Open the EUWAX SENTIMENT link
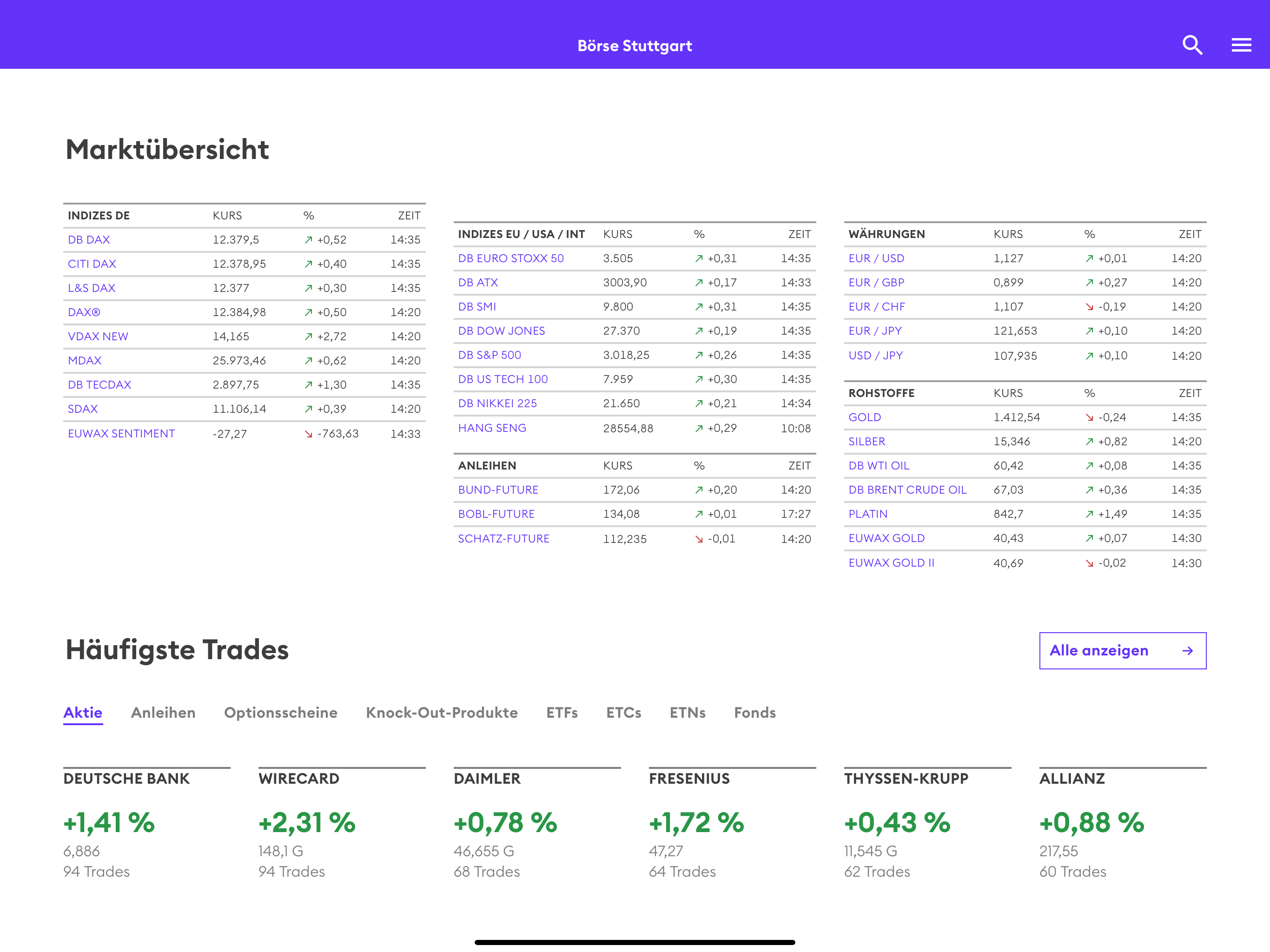Viewport: 1270px width, 952px height. pos(121,433)
